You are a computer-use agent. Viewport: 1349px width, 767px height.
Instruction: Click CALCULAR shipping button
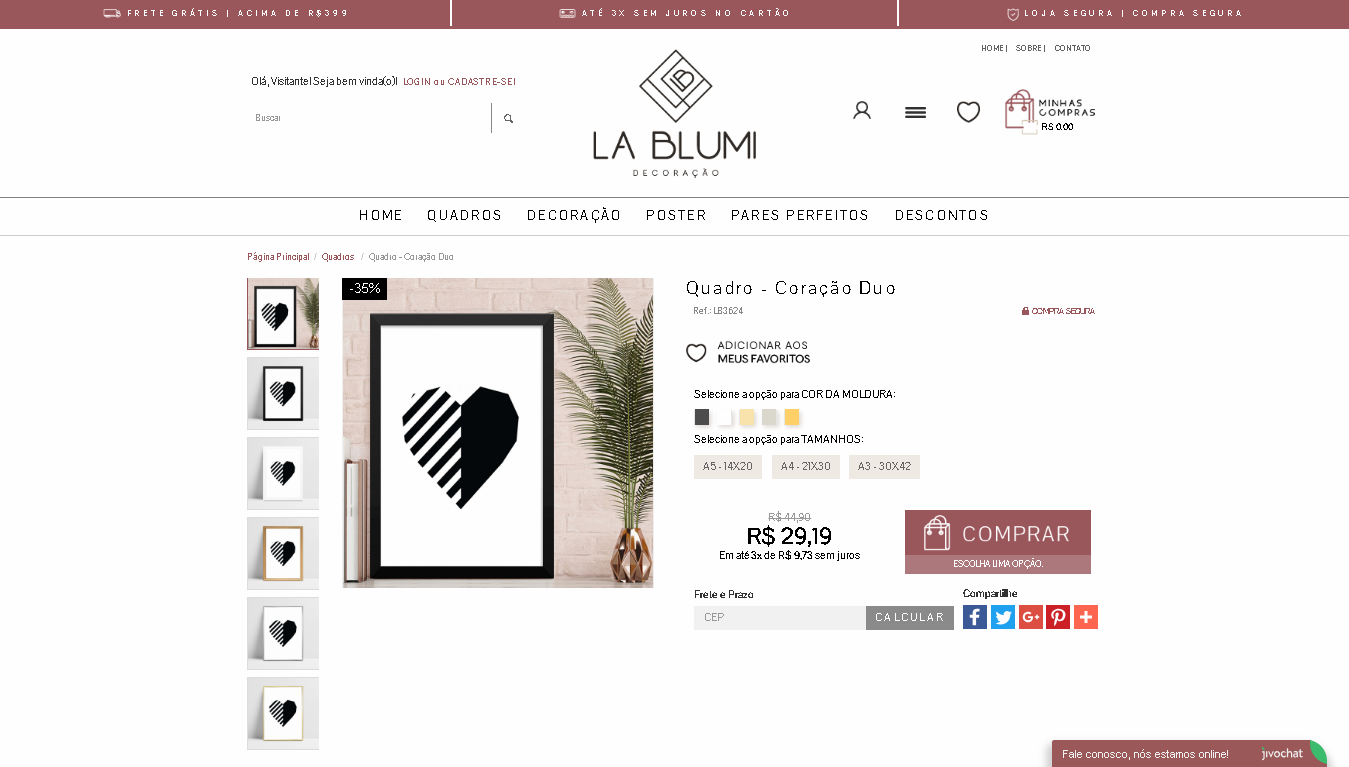910,618
